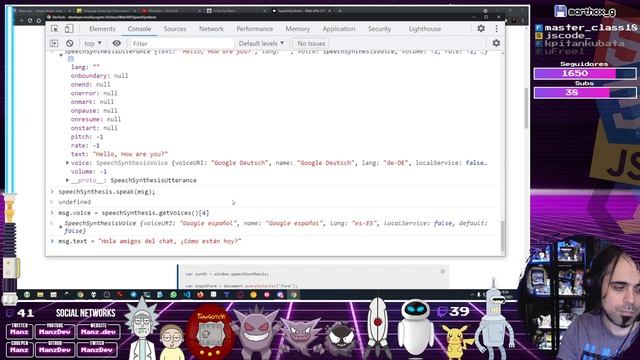640x360 pixels.
Task: Go to the Network tab
Action: click(x=211, y=29)
